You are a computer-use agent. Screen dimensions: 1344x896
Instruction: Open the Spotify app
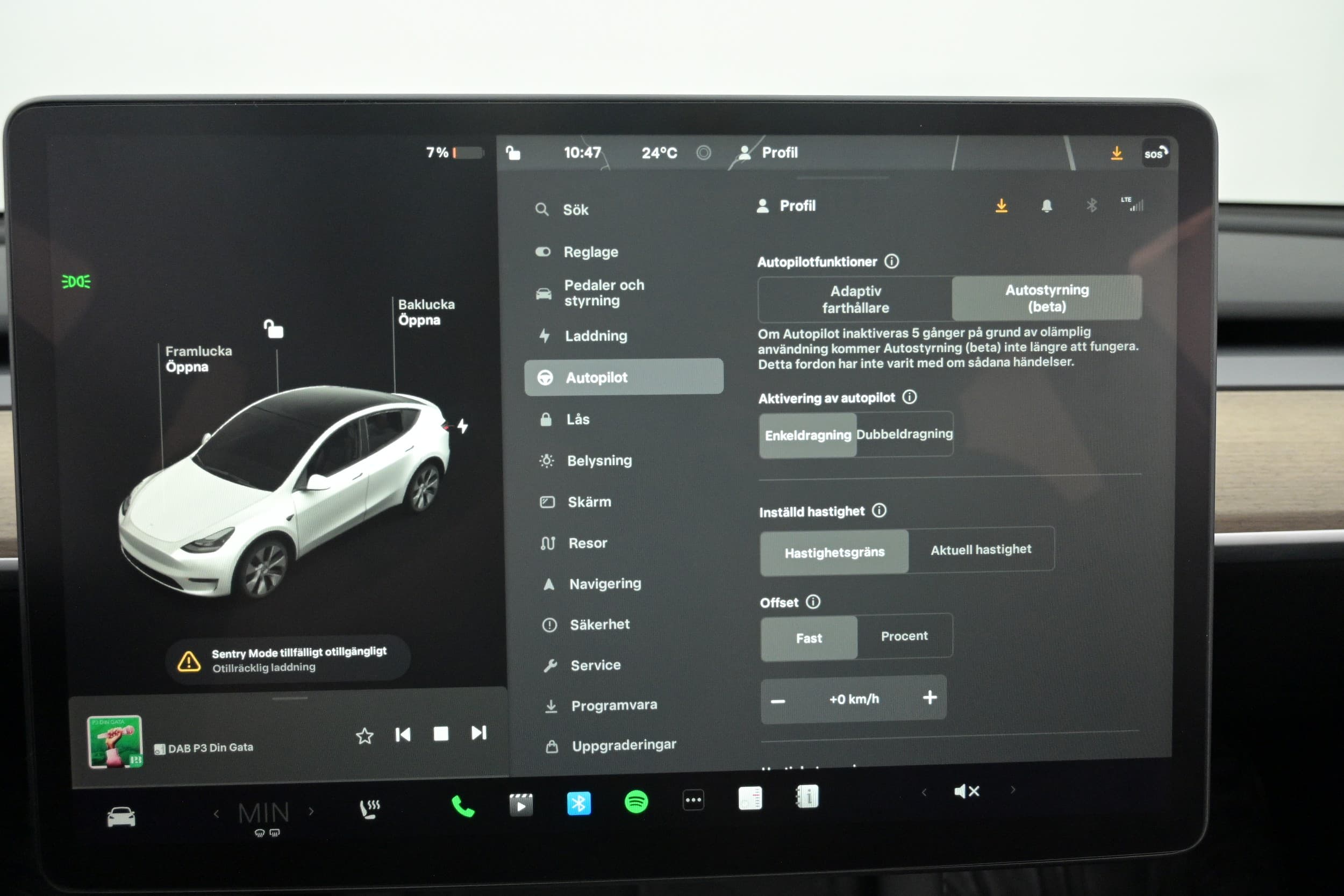point(636,802)
